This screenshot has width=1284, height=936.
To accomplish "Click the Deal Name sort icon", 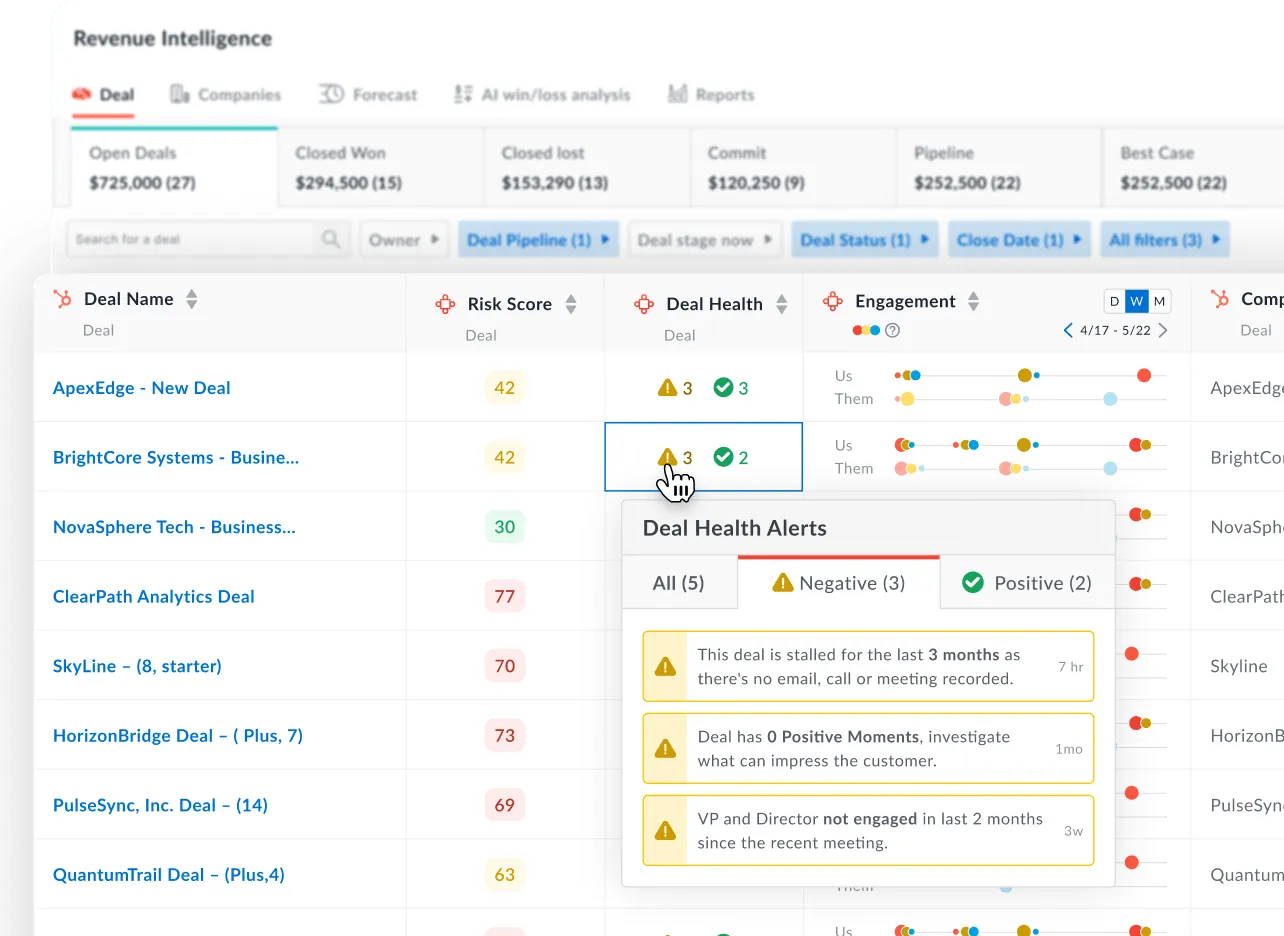I will point(192,299).
